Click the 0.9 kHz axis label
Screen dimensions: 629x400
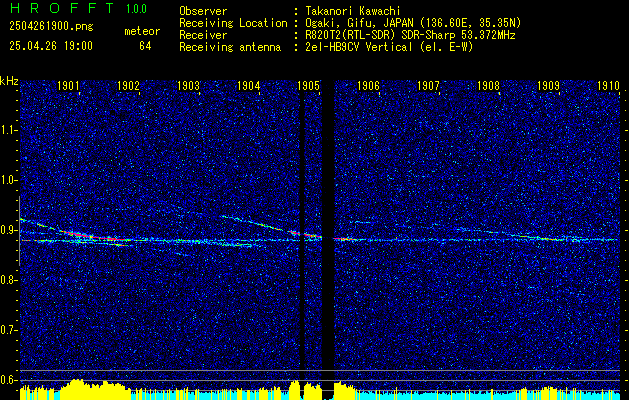(9, 230)
